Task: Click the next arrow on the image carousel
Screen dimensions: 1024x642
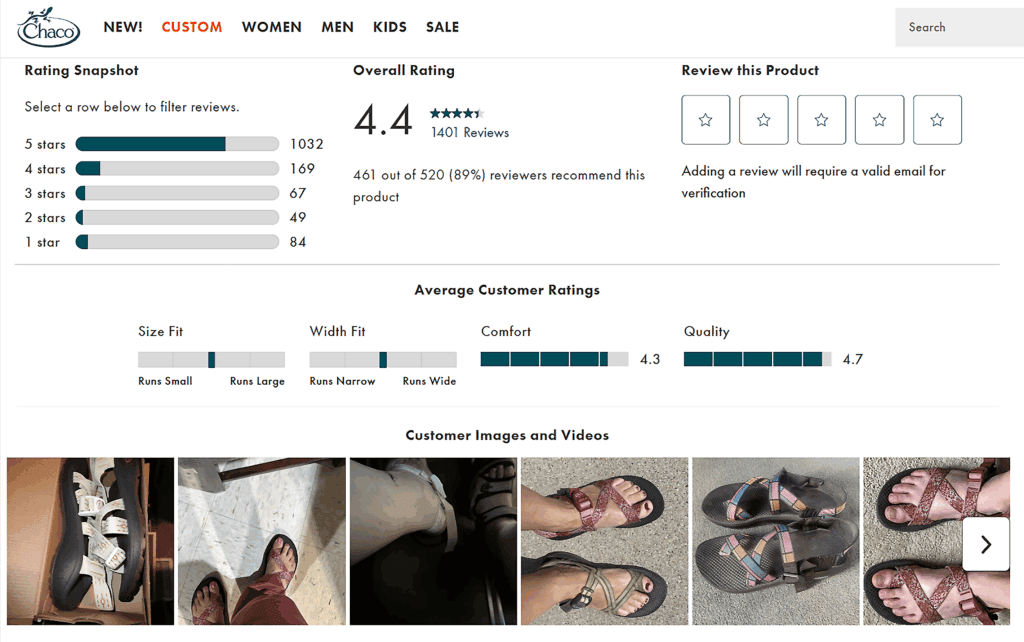Action: point(985,543)
